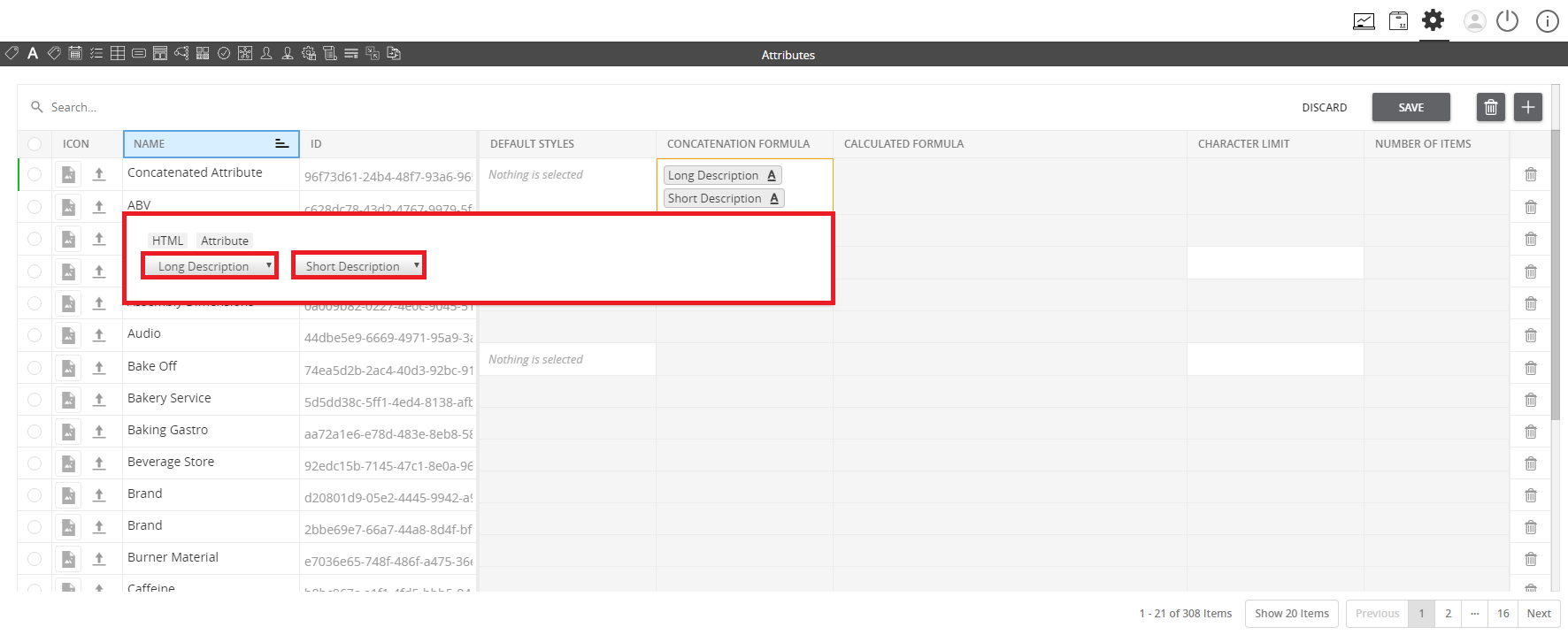1568x635 pixels.
Task: Open the file import toolbar icon
Action: click(x=394, y=53)
